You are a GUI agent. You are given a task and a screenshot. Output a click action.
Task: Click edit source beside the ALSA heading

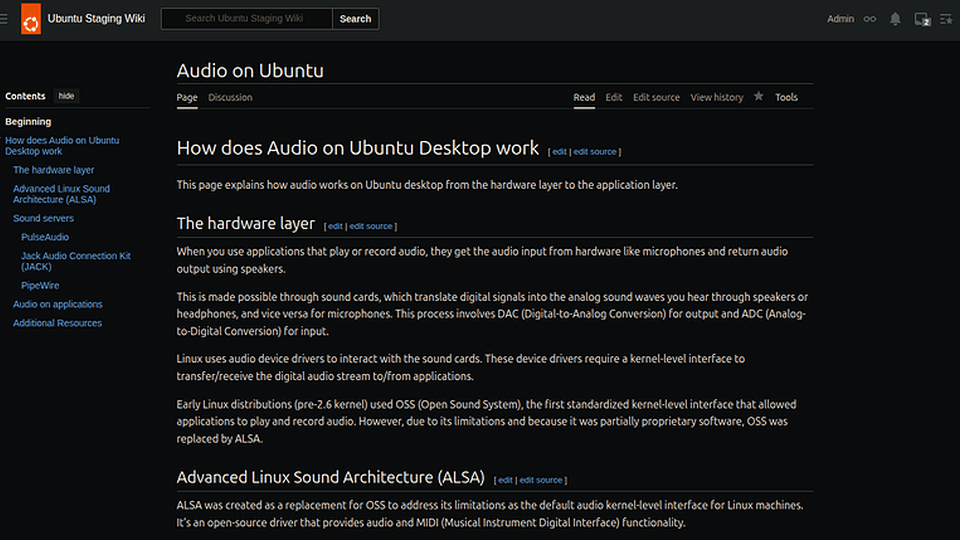(541, 480)
